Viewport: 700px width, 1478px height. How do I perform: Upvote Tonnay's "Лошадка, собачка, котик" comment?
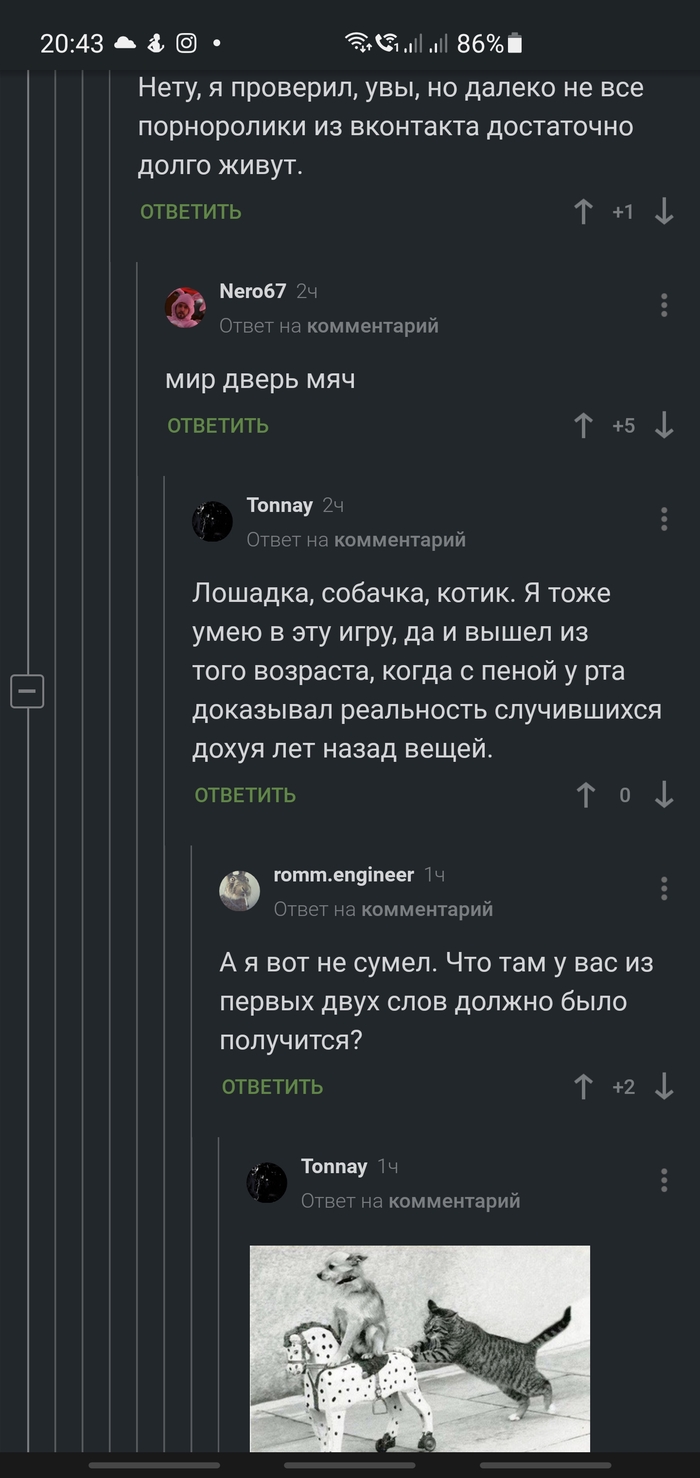tap(586, 795)
